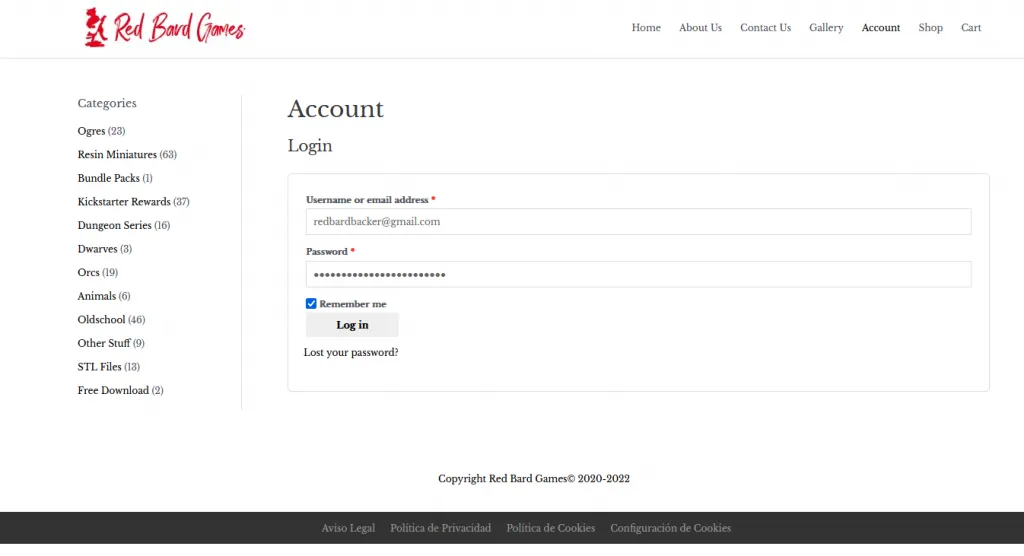Go to the About Us page
The width and height of the screenshot is (1024, 556).
[x=700, y=28]
